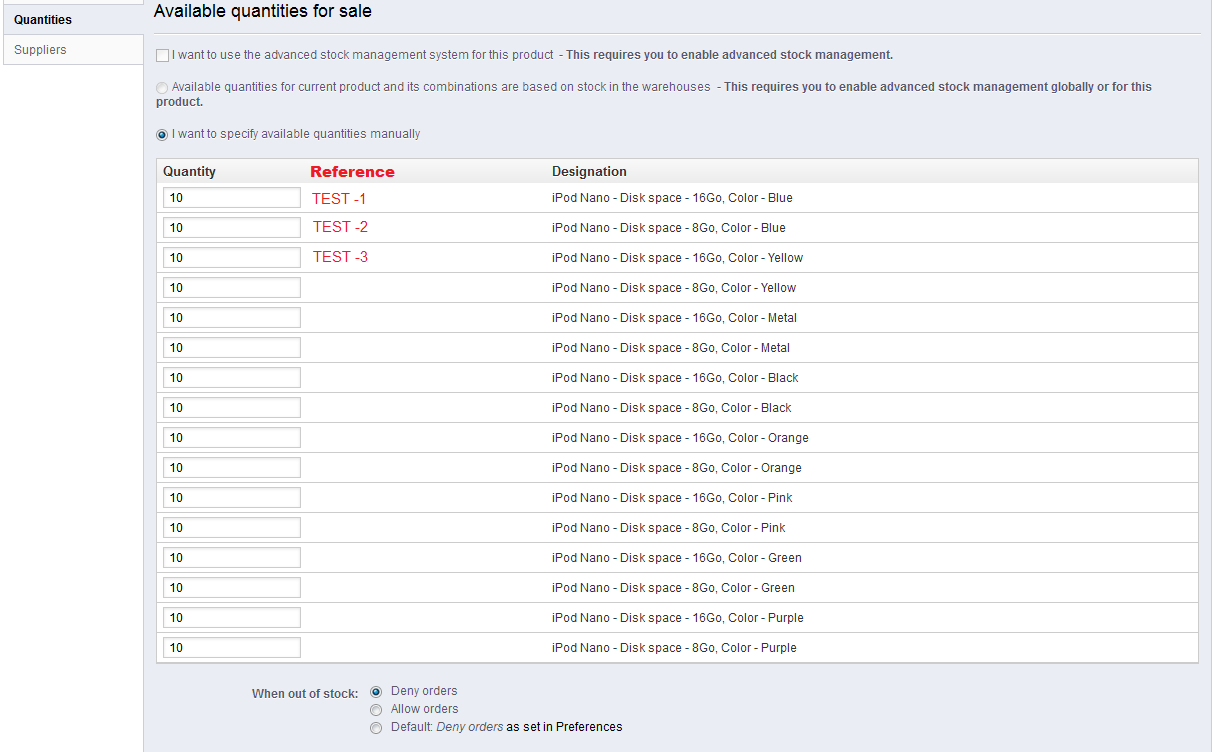Click designation text 8Go, Color - Black
This screenshot has height=752, width=1214.
pyautogui.click(x=672, y=408)
